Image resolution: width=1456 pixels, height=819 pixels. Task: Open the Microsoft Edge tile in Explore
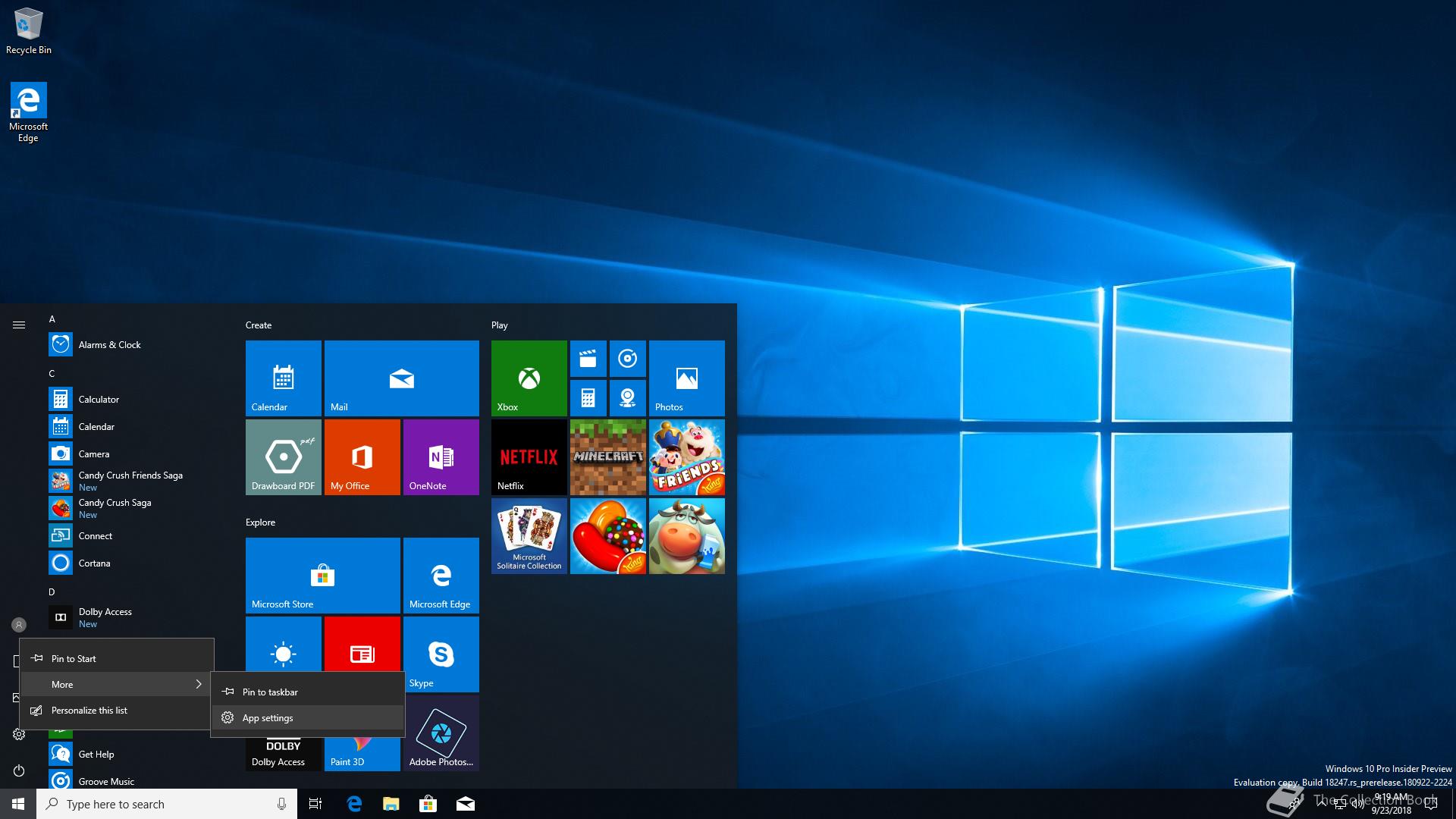point(441,575)
